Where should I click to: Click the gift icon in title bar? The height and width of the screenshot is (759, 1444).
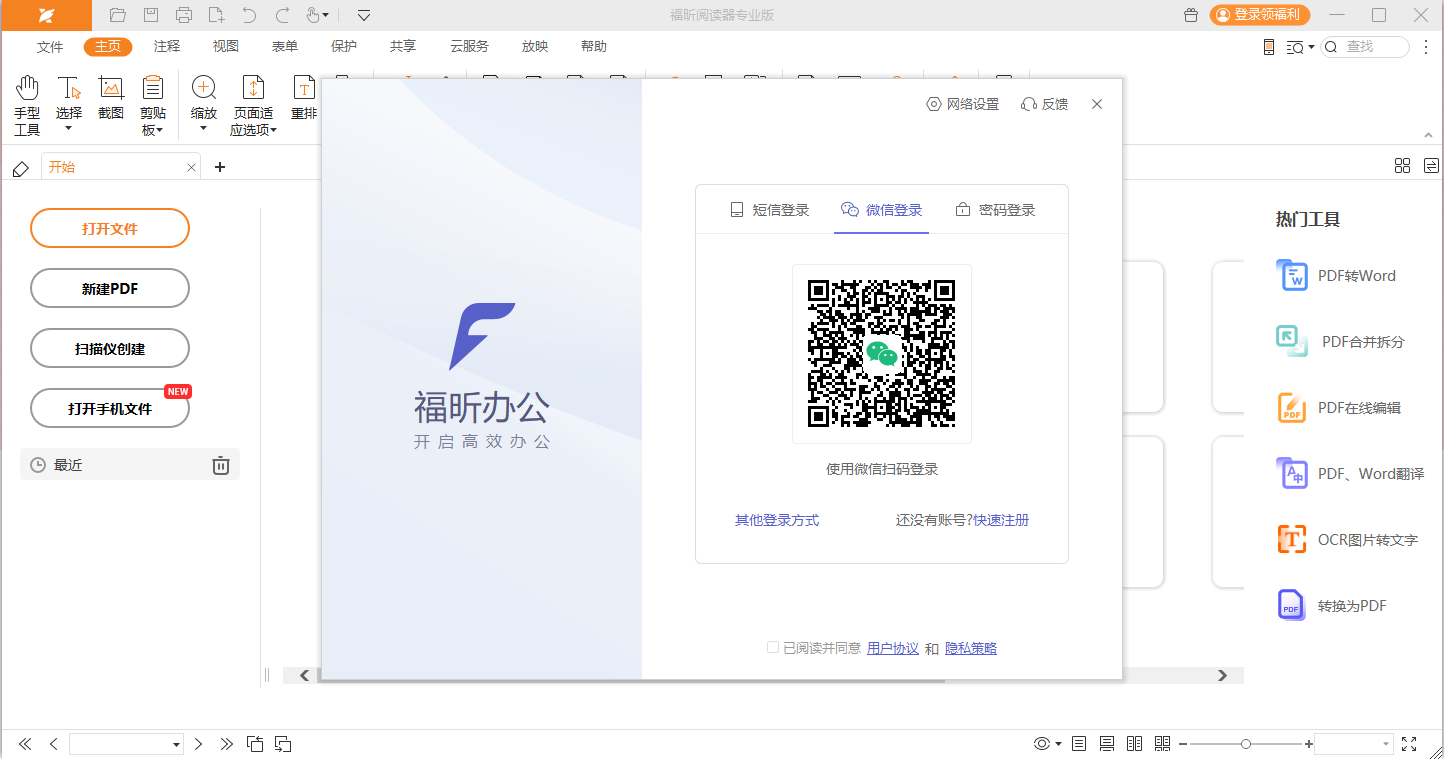(1190, 15)
